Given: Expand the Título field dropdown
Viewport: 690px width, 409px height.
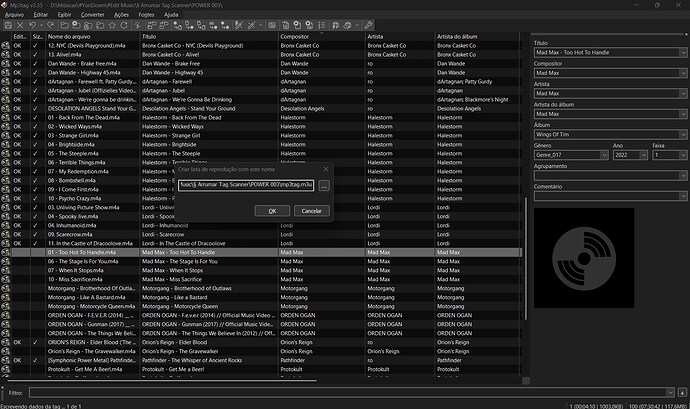Looking at the screenshot, I should click(683, 52).
